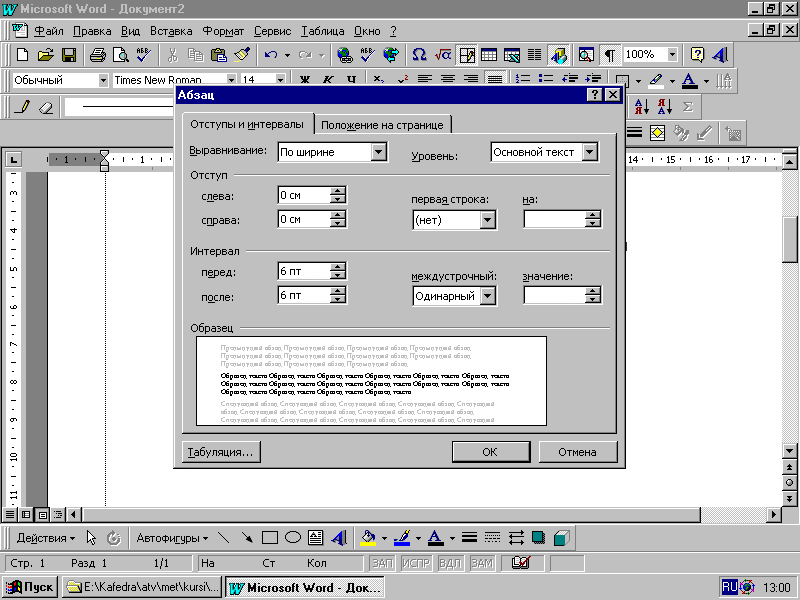Viewport: 800px width, 600px height.
Task: Open the первая строка dropdown
Action: tap(488, 220)
